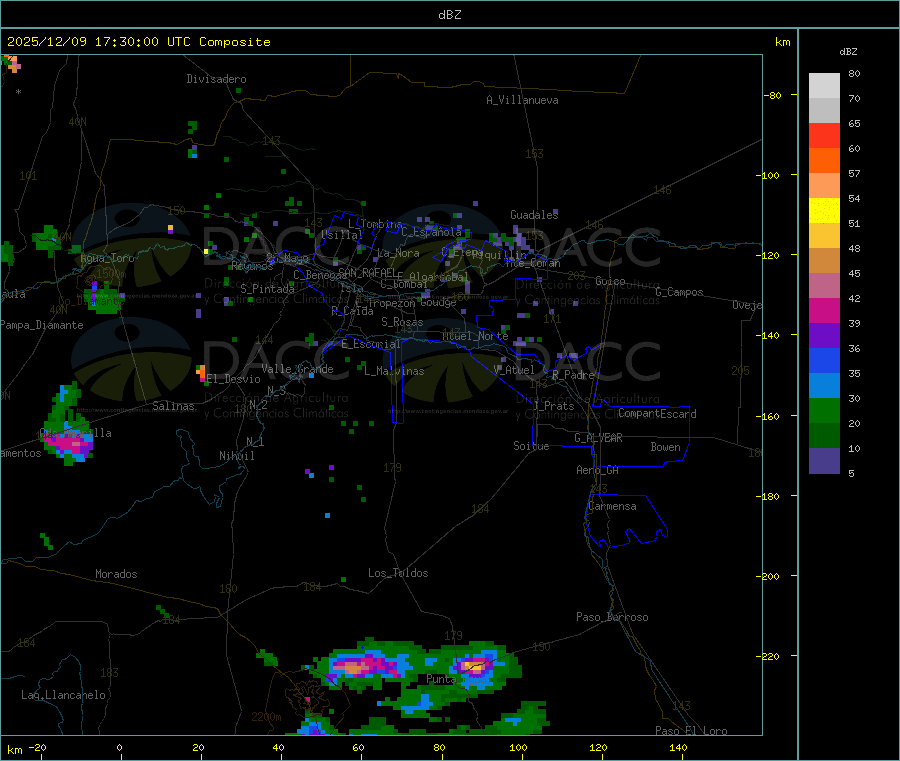This screenshot has height=761, width=900.
Task: Click the Bowen label
Action: (666, 447)
